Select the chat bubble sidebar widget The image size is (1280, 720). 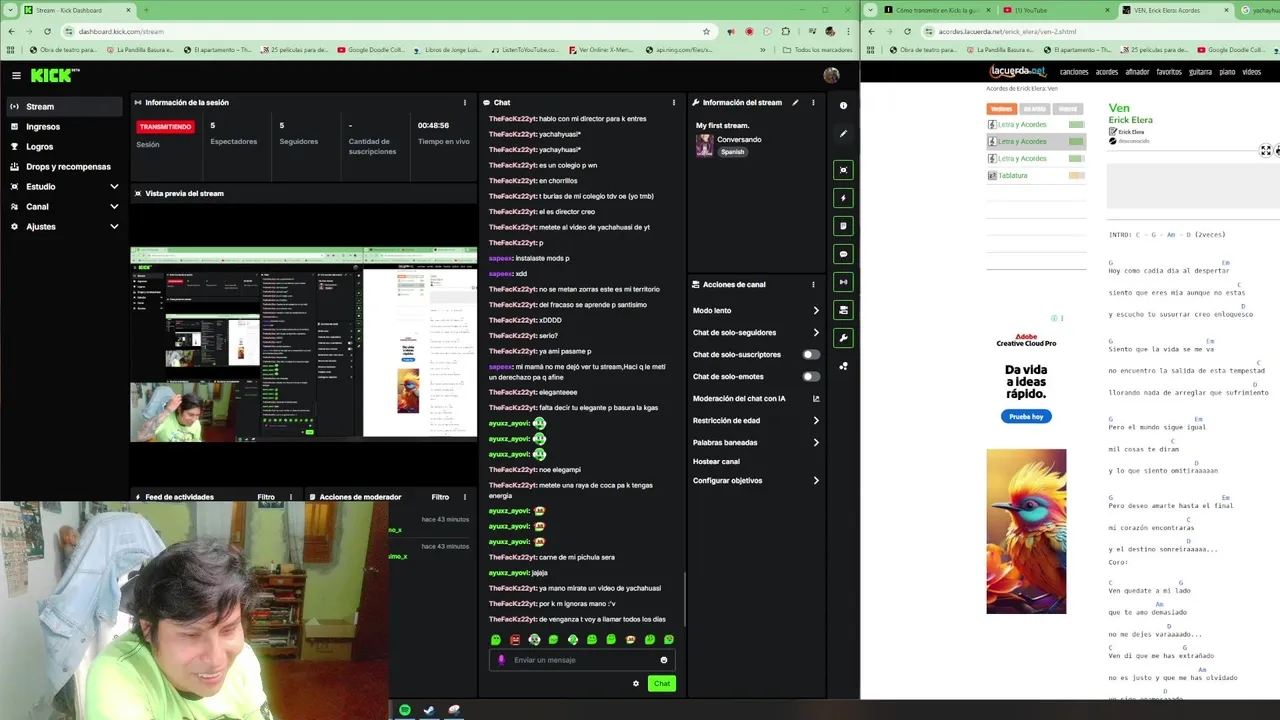(x=843, y=254)
